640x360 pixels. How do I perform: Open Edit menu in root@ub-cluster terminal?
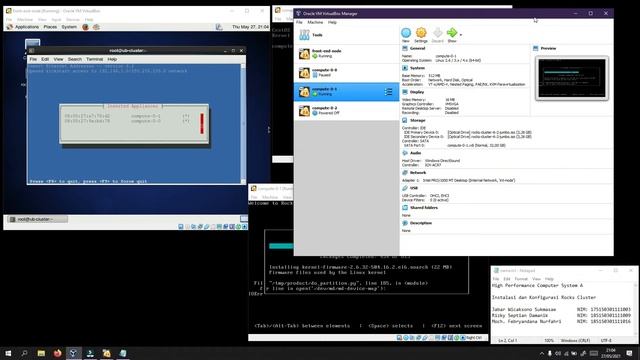coord(45,59)
